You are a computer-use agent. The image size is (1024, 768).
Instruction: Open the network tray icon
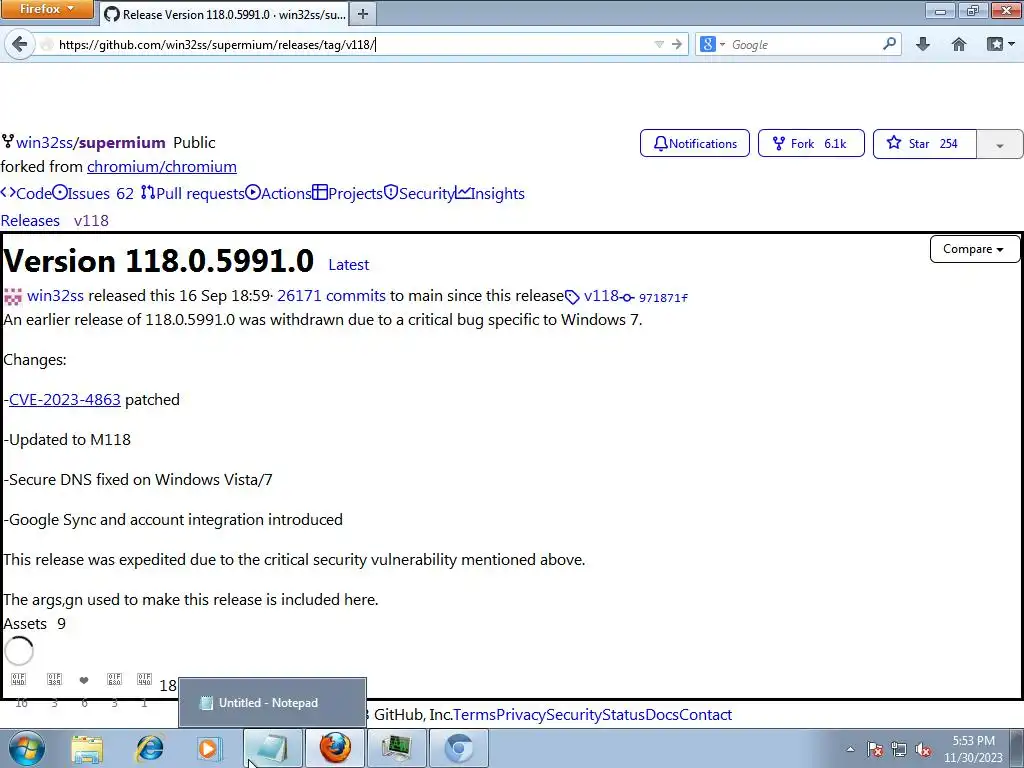click(x=899, y=749)
